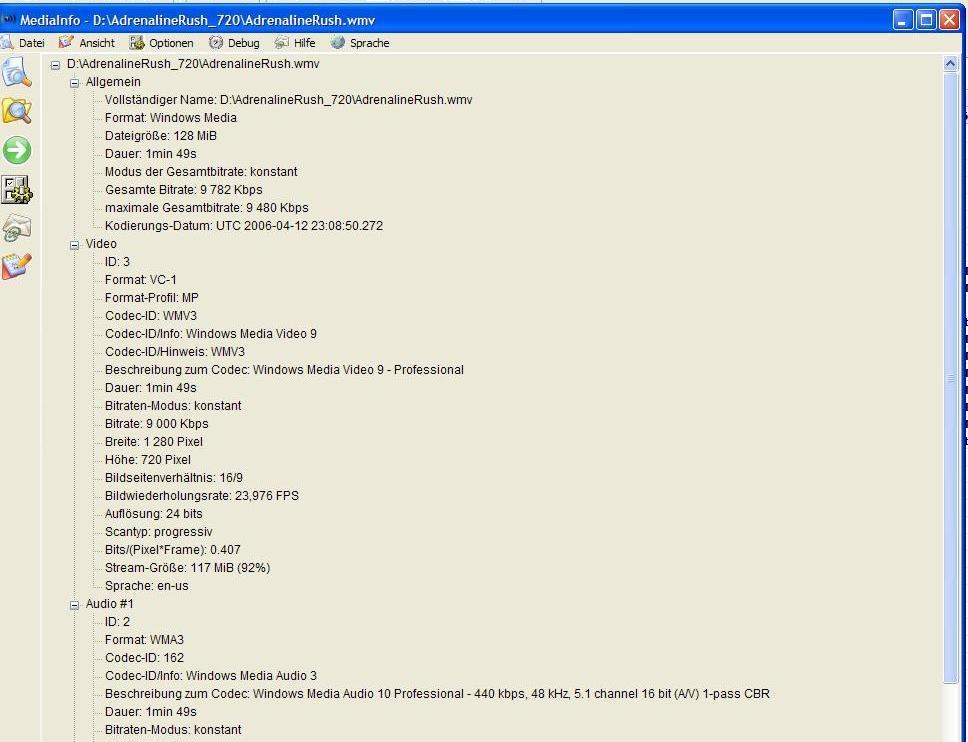The width and height of the screenshot is (968, 742).
Task: Click the Datei menu icon
Action: pyautogui.click(x=7, y=43)
